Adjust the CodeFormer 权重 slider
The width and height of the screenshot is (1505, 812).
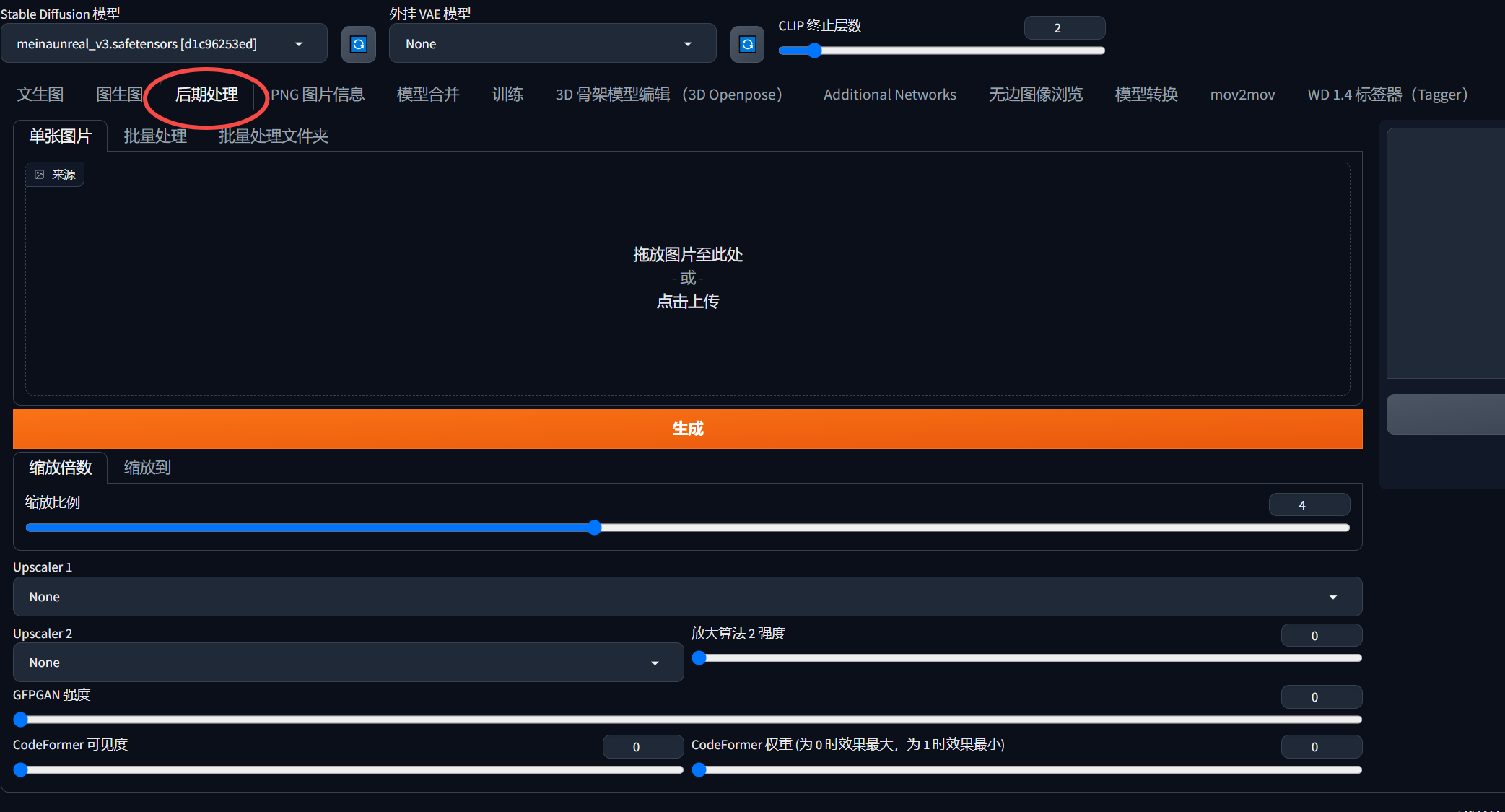(1026, 769)
